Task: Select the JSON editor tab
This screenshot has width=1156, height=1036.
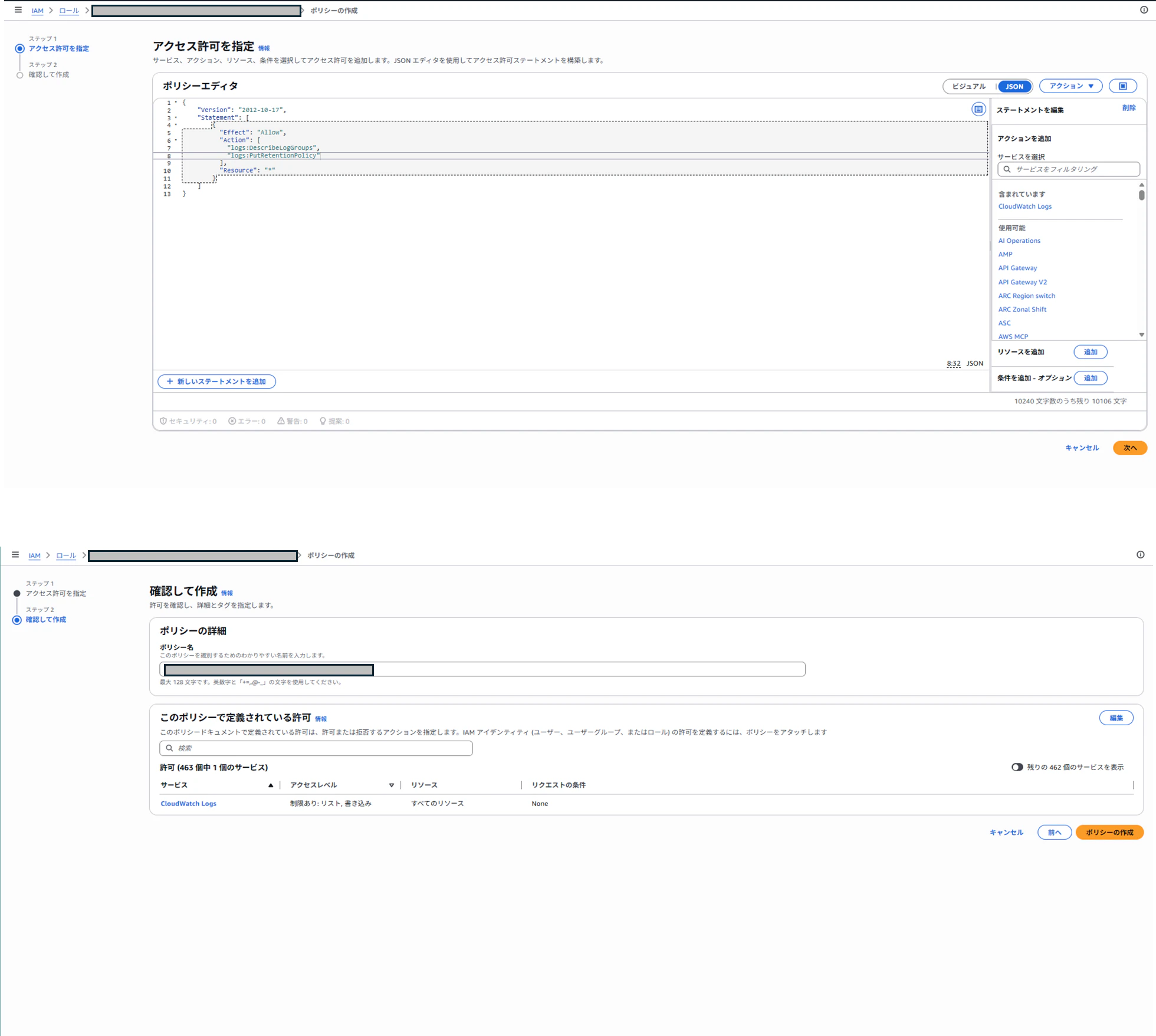Action: point(1014,86)
